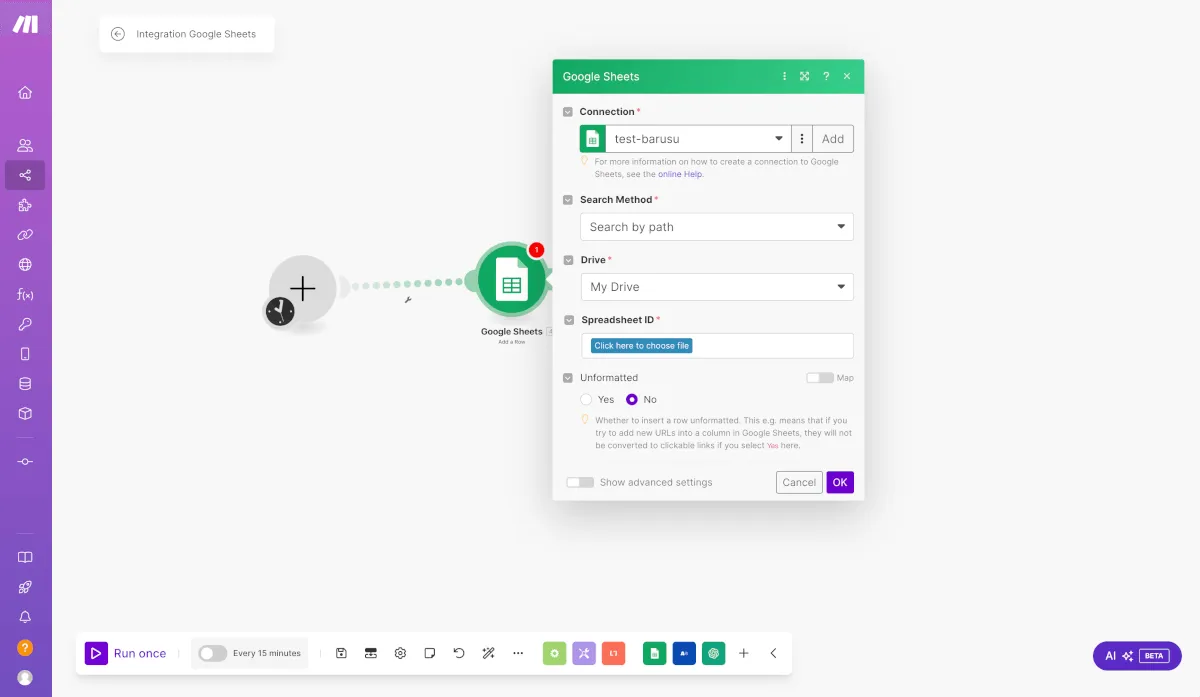The image size is (1200, 697).
Task: Save the scenario with the floppy disk icon
Action: pyautogui.click(x=341, y=653)
